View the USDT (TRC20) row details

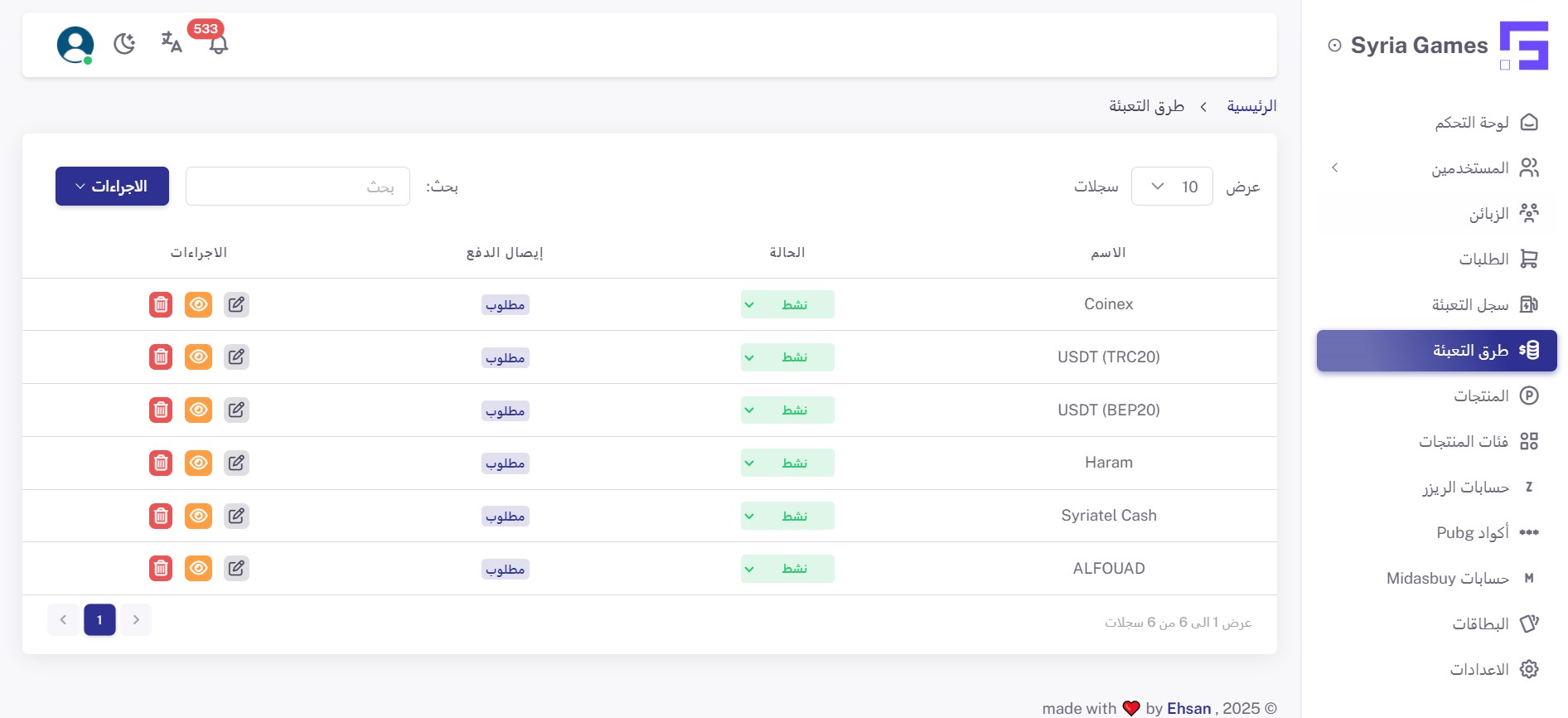click(x=198, y=357)
